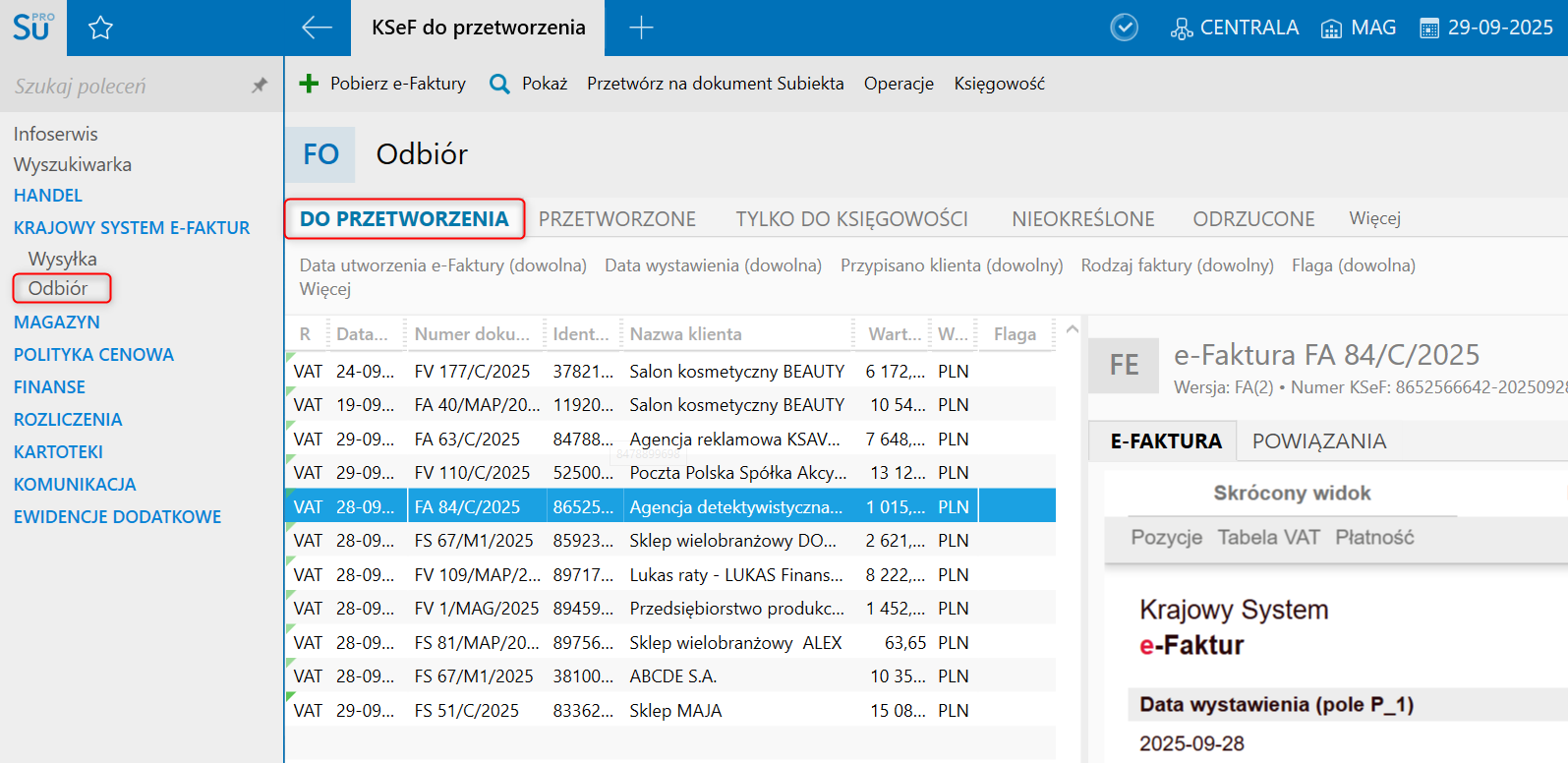Switch to the POWIĄZANIA tab
Screen dimensions: 1568x763
(1319, 441)
